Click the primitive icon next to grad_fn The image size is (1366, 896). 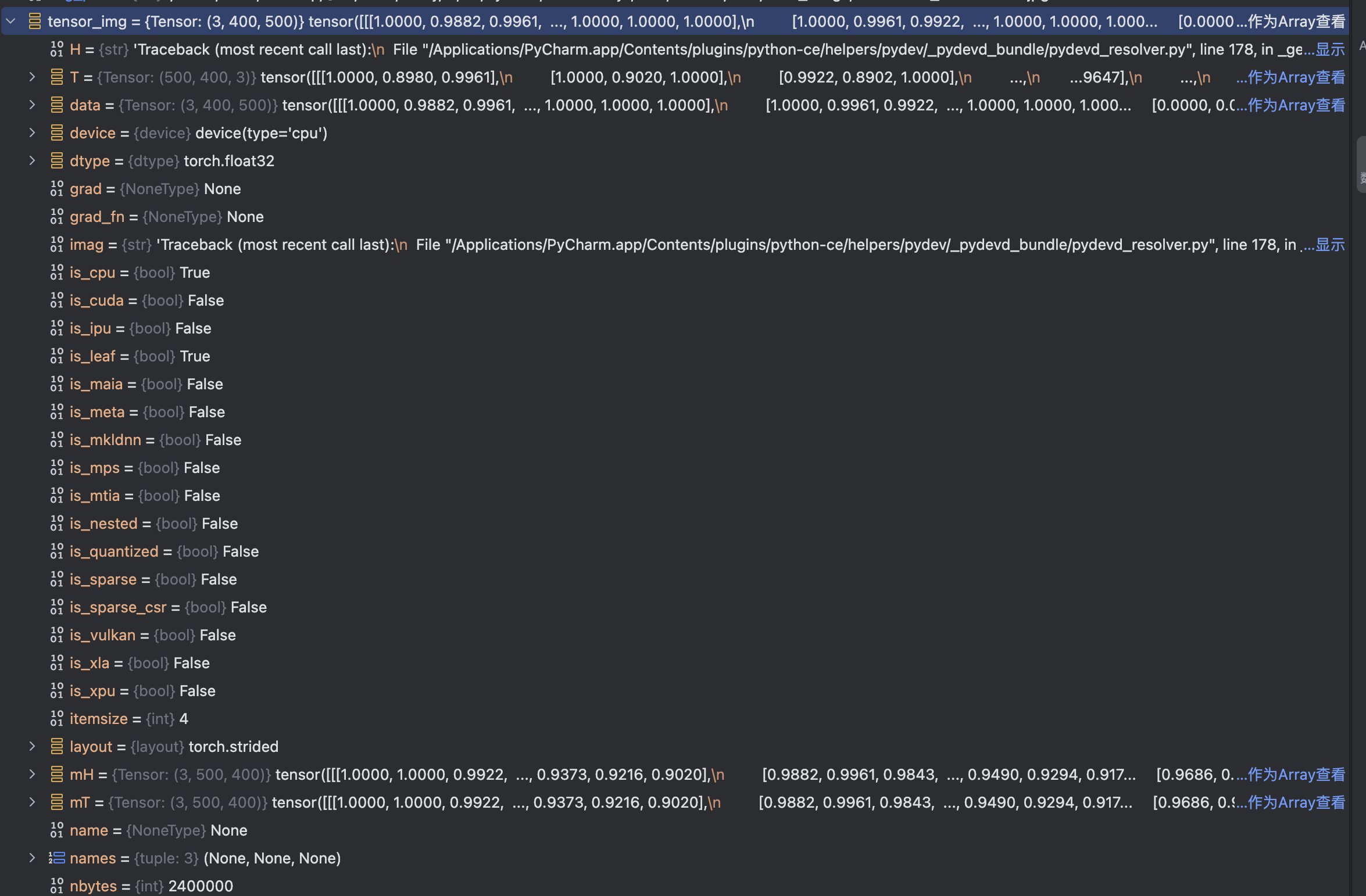(56, 217)
